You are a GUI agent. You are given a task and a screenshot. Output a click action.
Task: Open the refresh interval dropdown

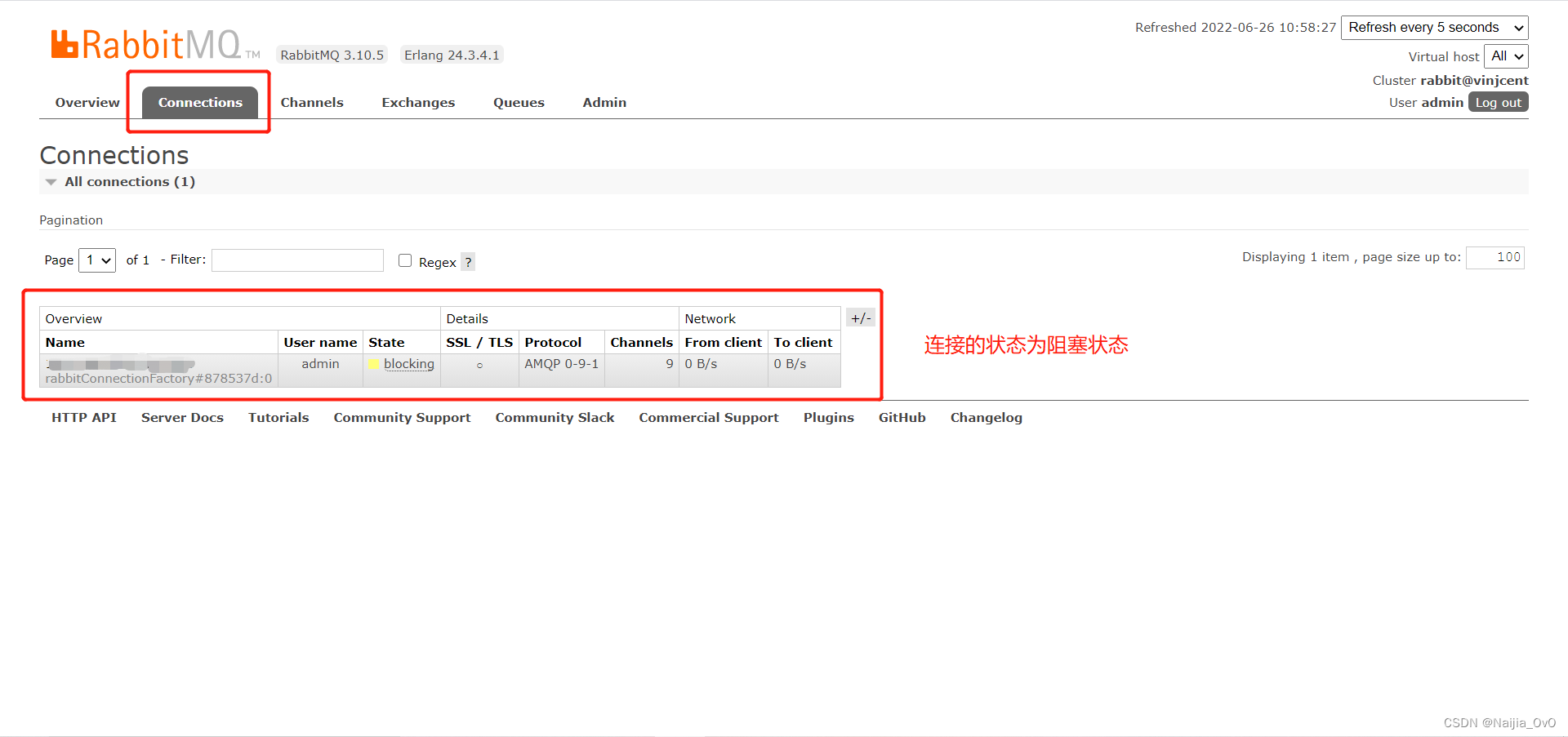[1434, 28]
